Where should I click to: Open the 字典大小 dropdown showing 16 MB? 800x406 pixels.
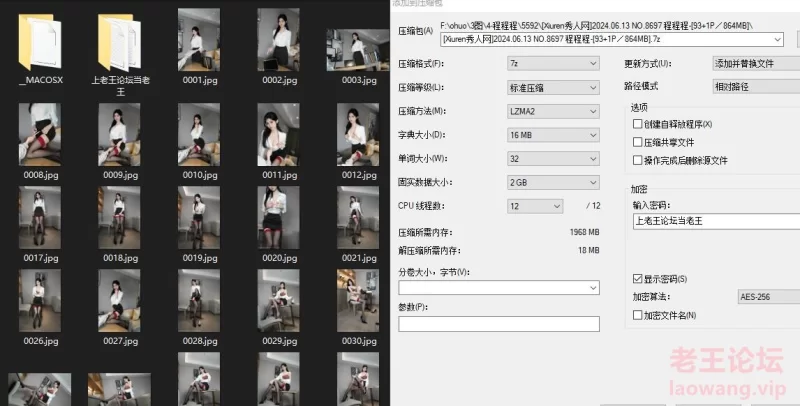[553, 135]
